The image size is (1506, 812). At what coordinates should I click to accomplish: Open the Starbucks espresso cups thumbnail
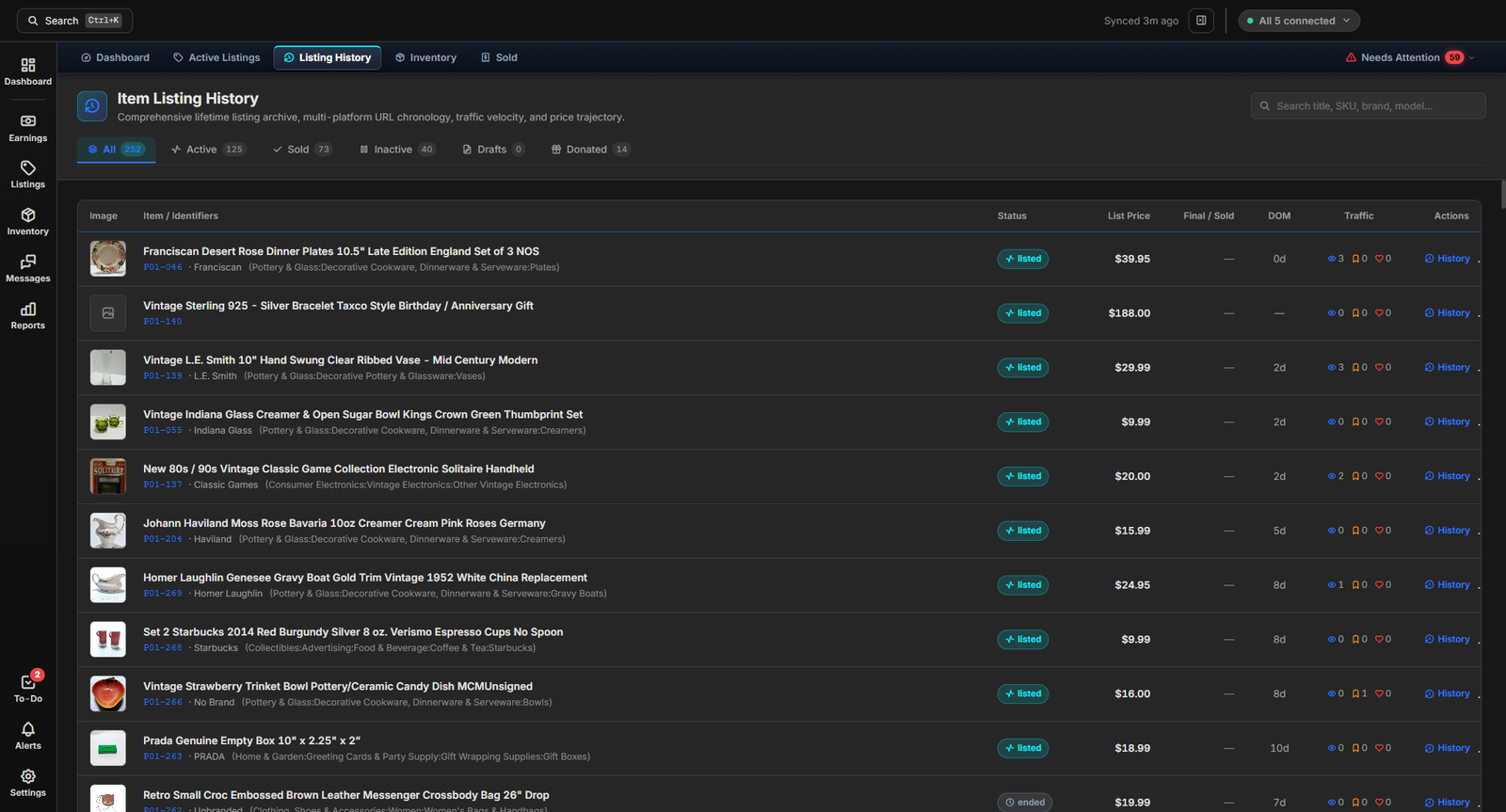108,640
